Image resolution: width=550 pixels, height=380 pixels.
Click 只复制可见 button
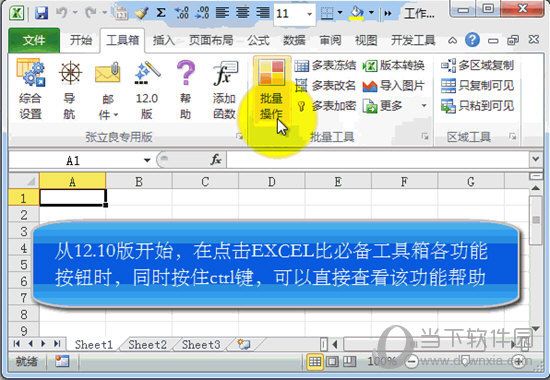point(477,85)
